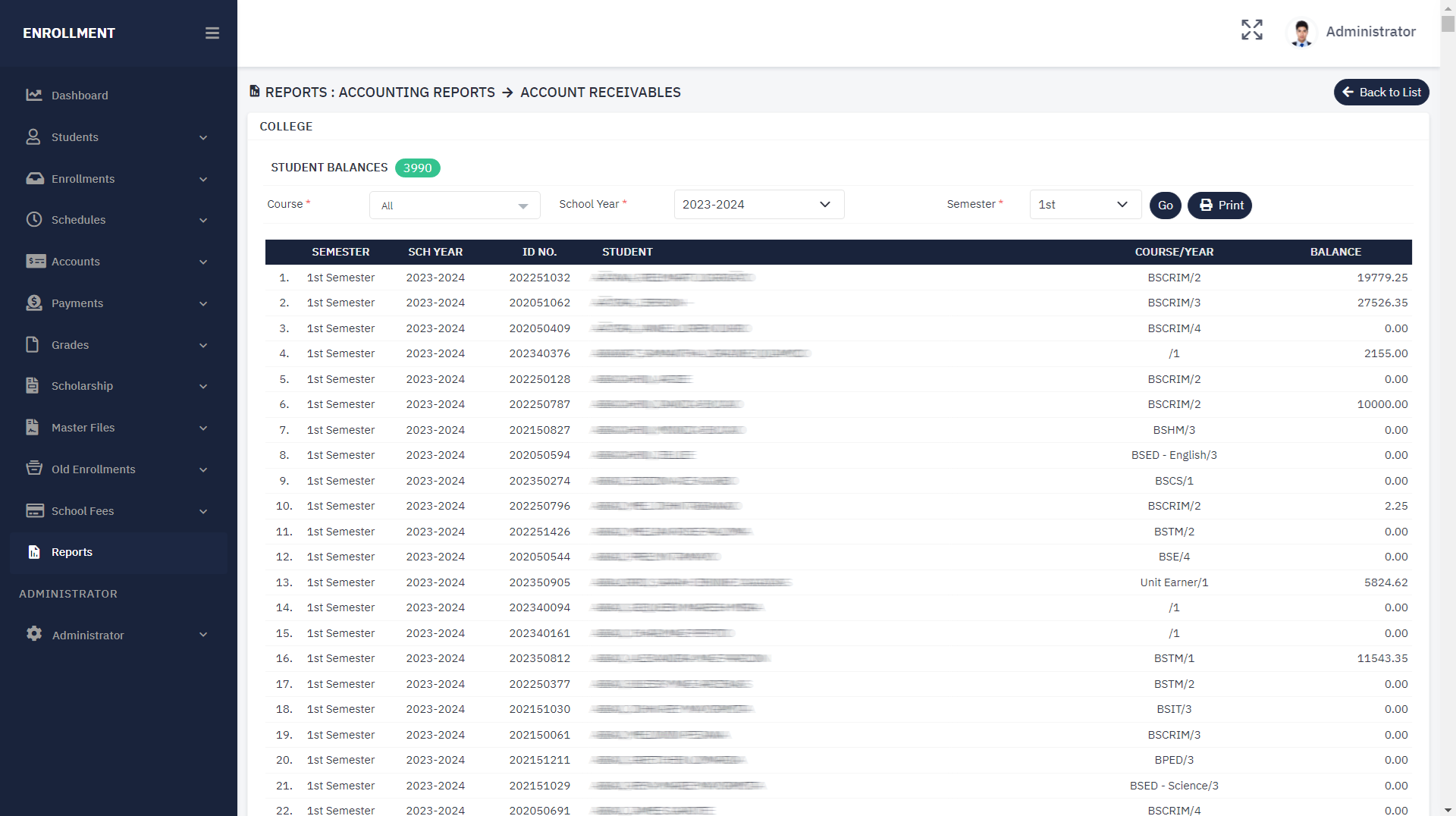Toggle the sidebar hamburger menu
Screen dimensions: 1456x816
click(x=212, y=33)
